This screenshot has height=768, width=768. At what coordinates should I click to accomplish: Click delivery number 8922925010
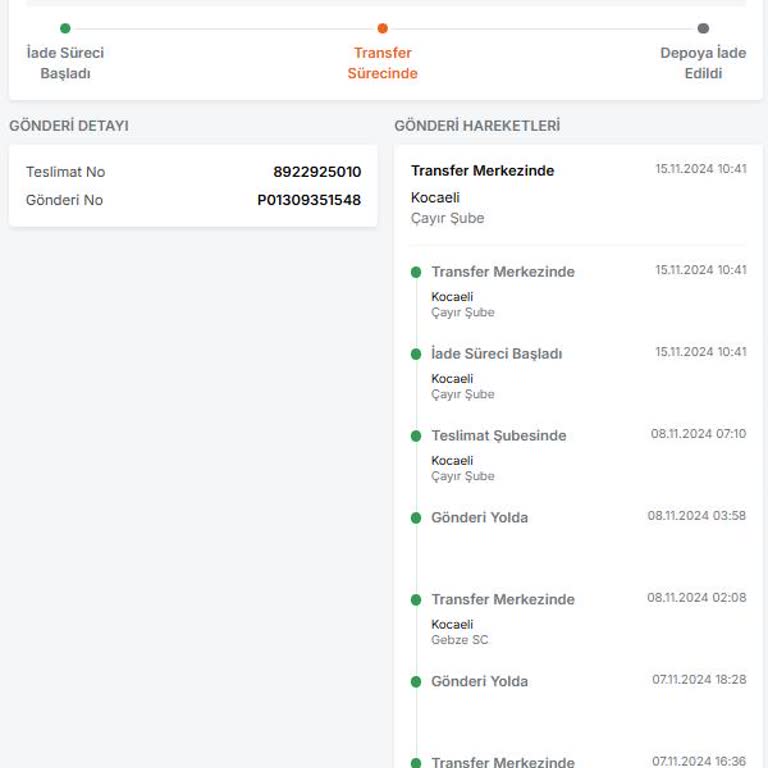pos(317,172)
